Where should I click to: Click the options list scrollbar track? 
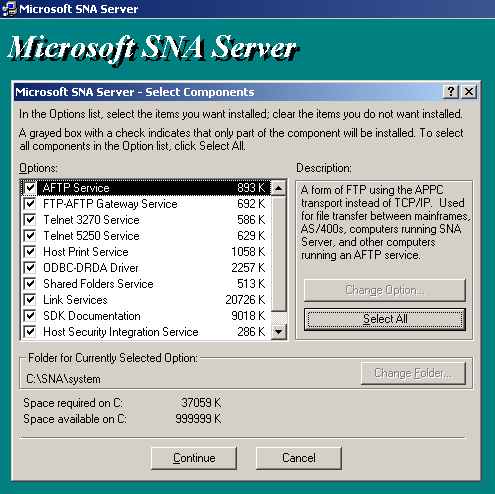279,317
